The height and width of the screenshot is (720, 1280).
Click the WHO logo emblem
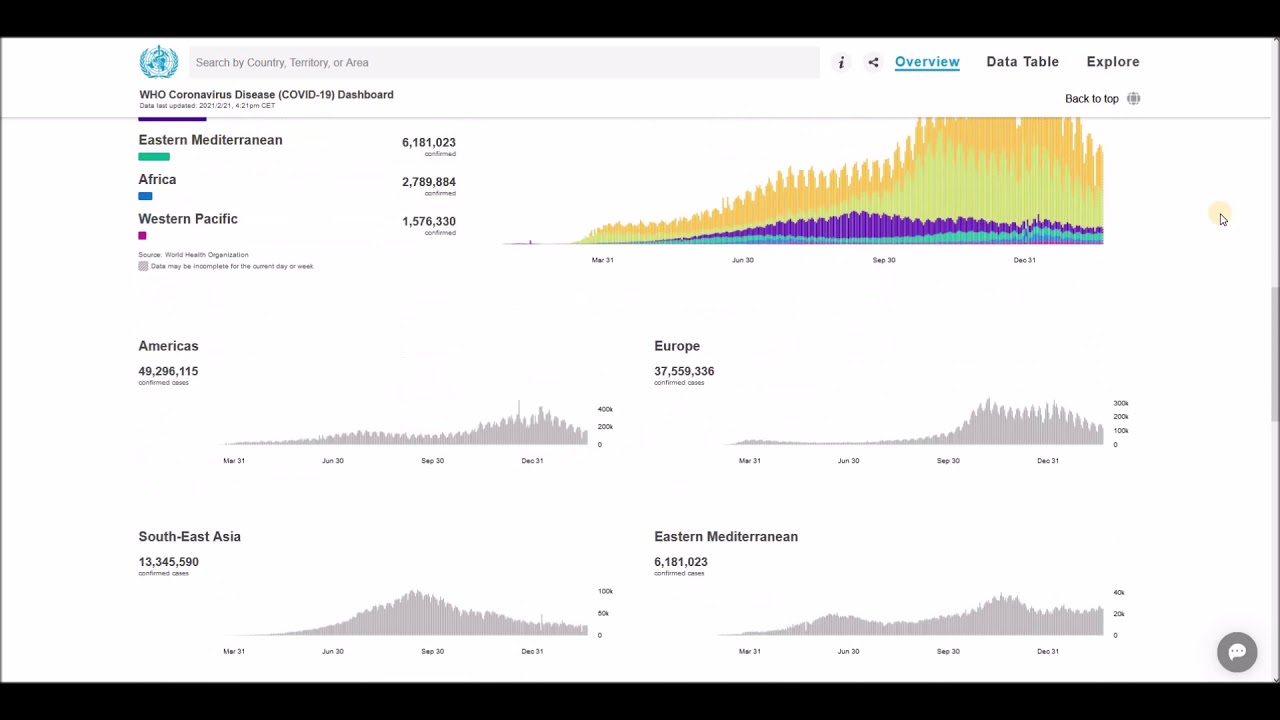[158, 62]
